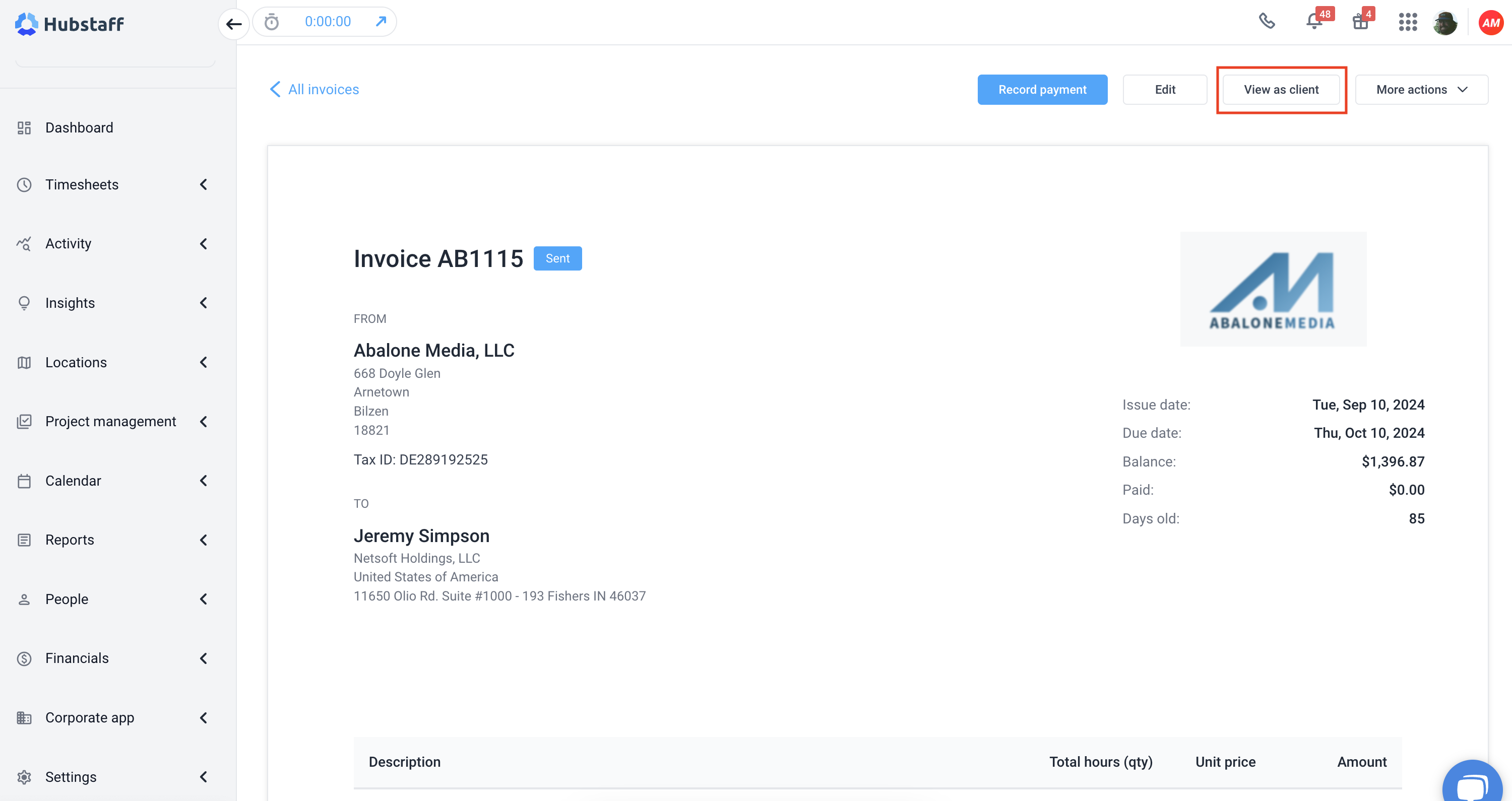Screen dimensions: 1512x801
Task: Click the Hubstaff logo
Action: pos(69,24)
